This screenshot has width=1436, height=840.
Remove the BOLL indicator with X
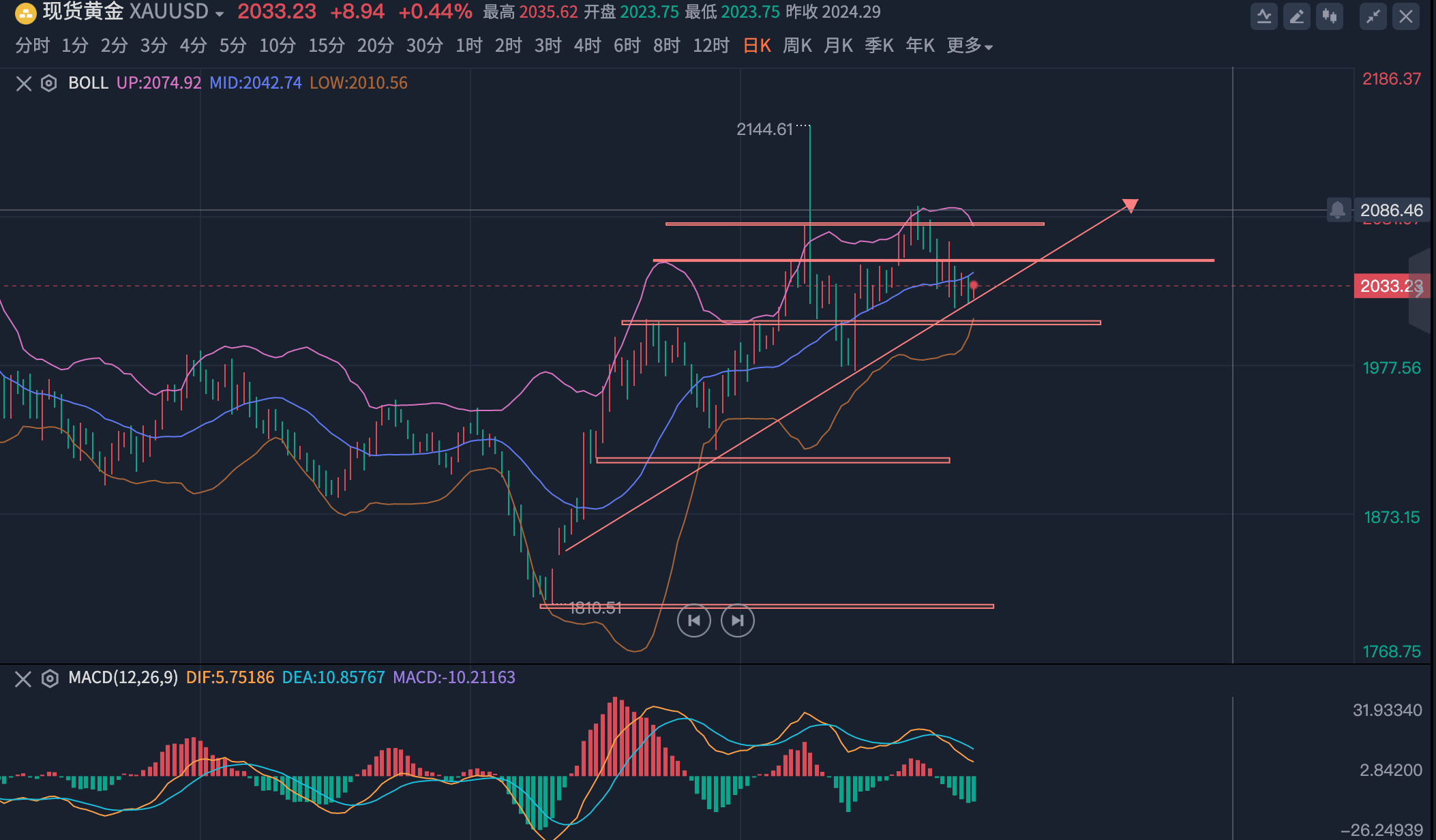(x=24, y=83)
